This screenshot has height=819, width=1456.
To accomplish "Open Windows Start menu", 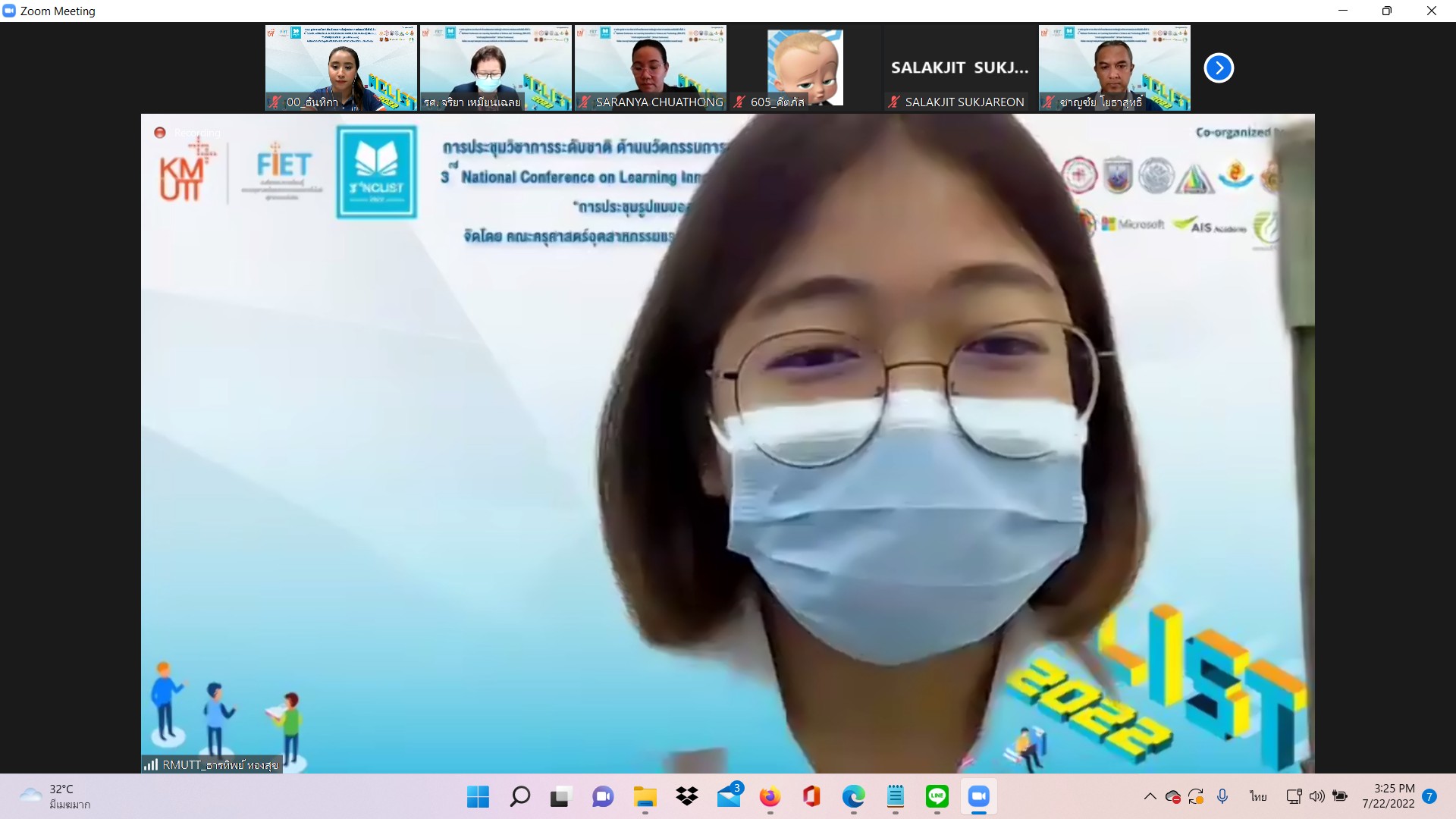I will 478,796.
